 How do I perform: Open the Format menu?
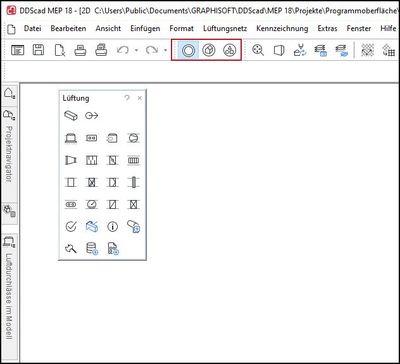pyautogui.click(x=181, y=29)
